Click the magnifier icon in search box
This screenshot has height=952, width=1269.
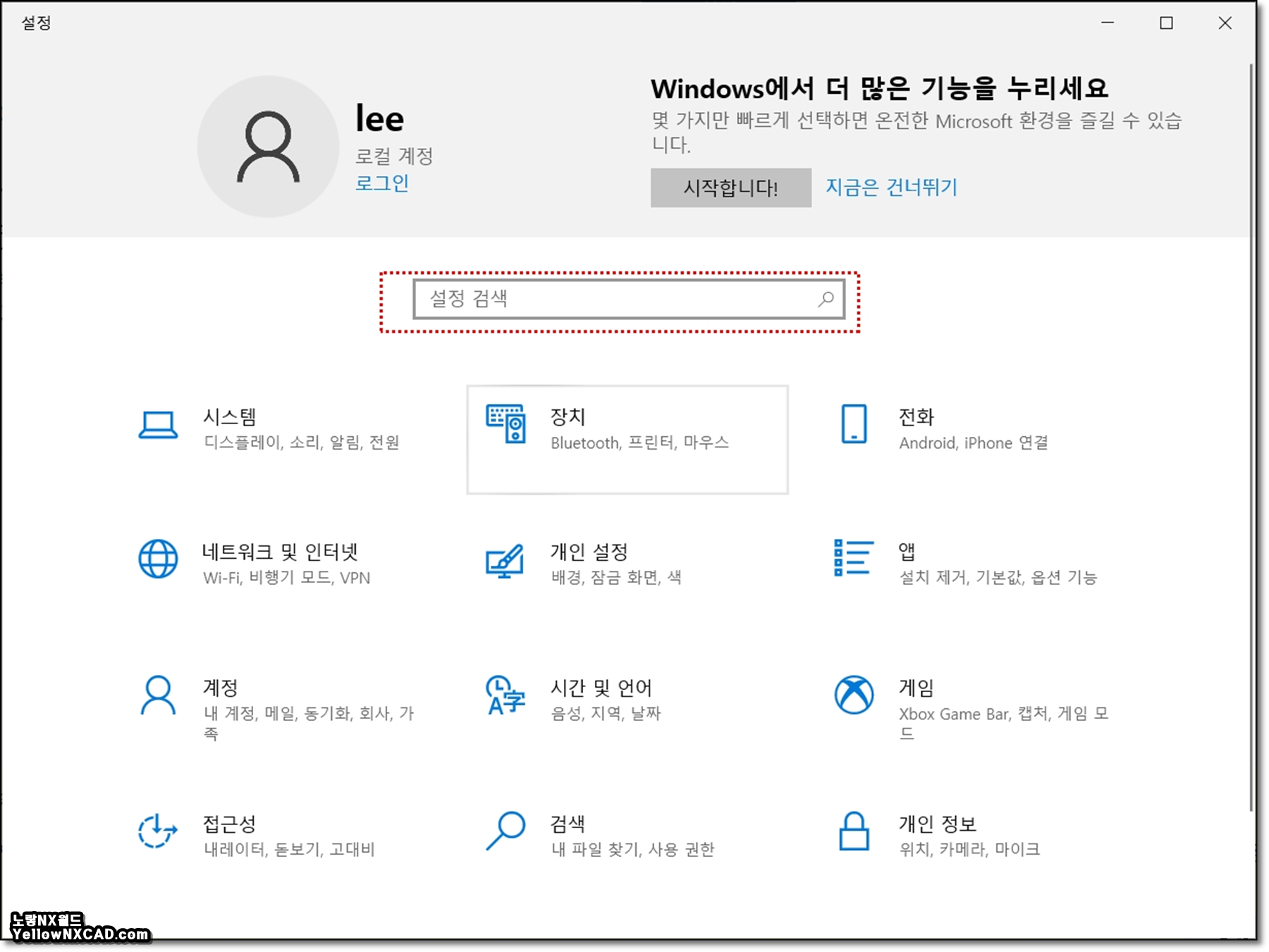(x=826, y=299)
